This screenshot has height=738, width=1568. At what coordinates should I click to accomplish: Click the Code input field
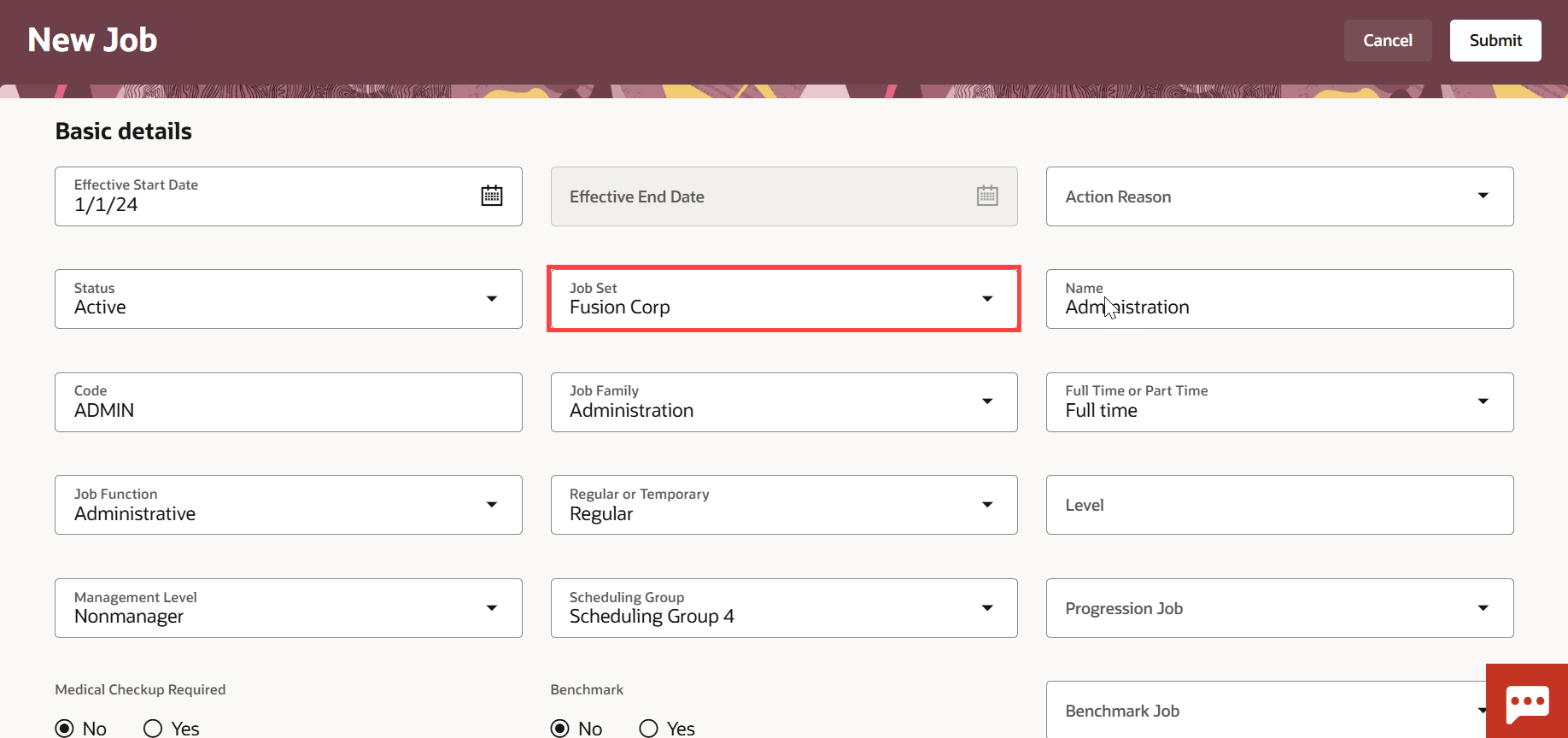[289, 402]
